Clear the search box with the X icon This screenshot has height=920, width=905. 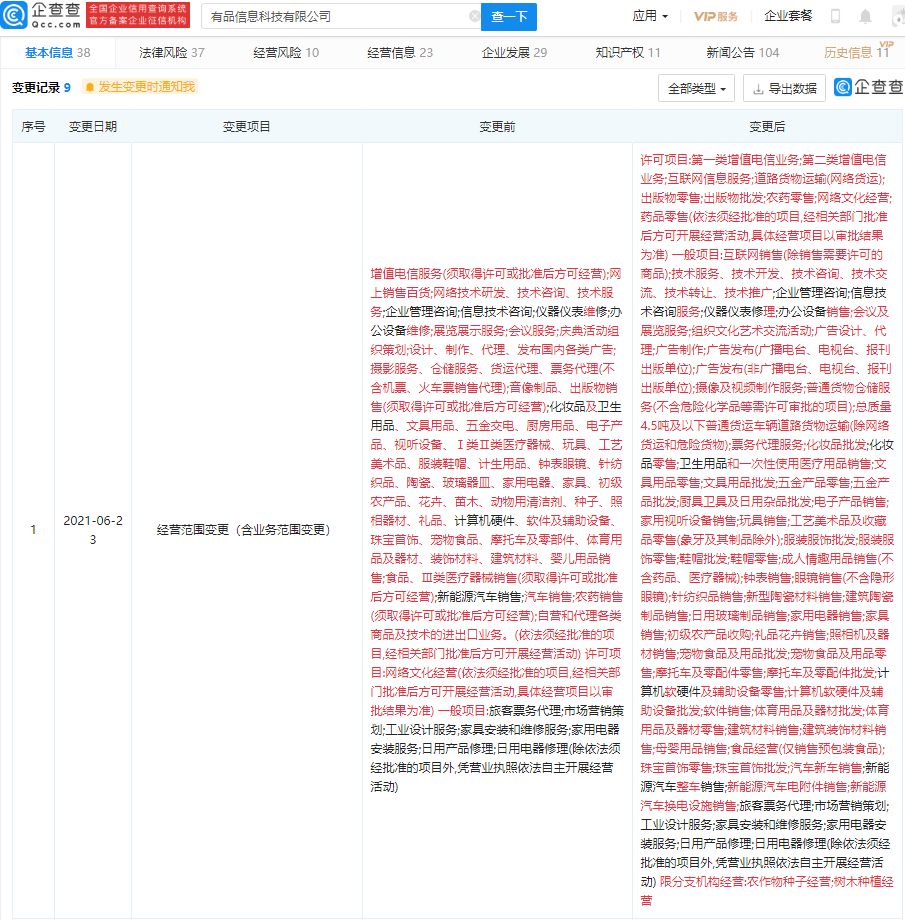pos(474,16)
